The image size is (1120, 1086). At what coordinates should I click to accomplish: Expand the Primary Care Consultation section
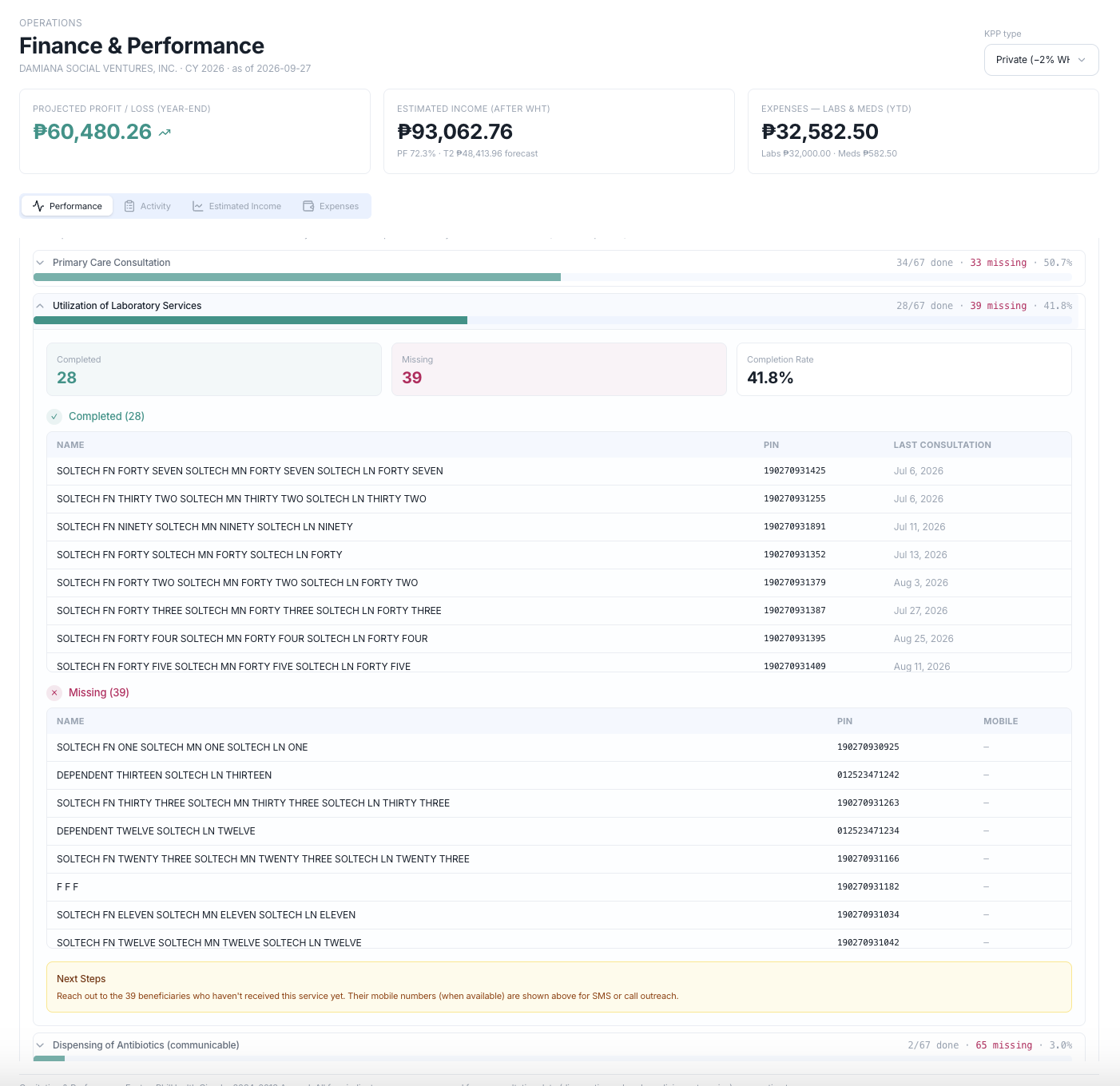[x=559, y=263]
